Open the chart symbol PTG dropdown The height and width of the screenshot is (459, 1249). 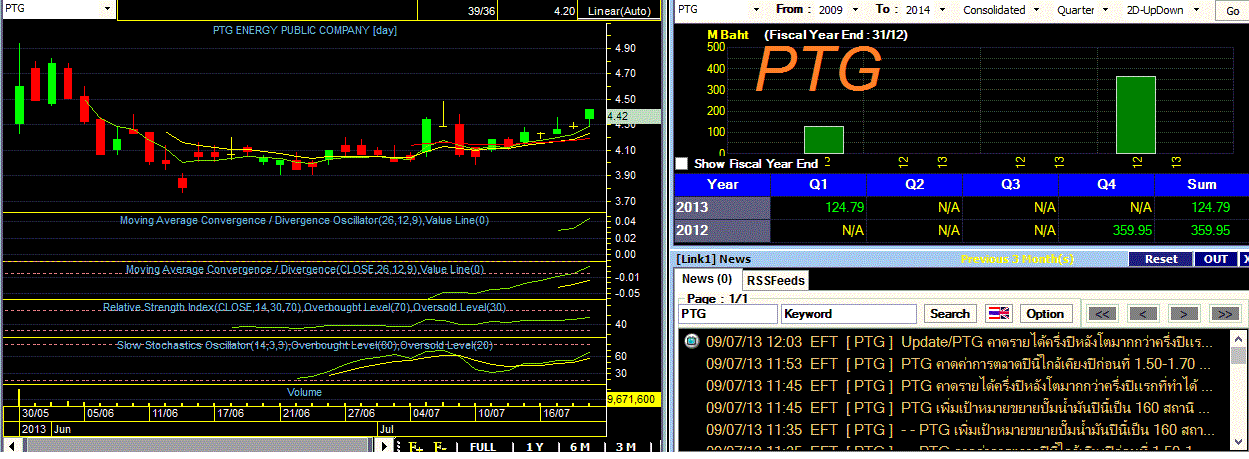pyautogui.click(x=108, y=8)
